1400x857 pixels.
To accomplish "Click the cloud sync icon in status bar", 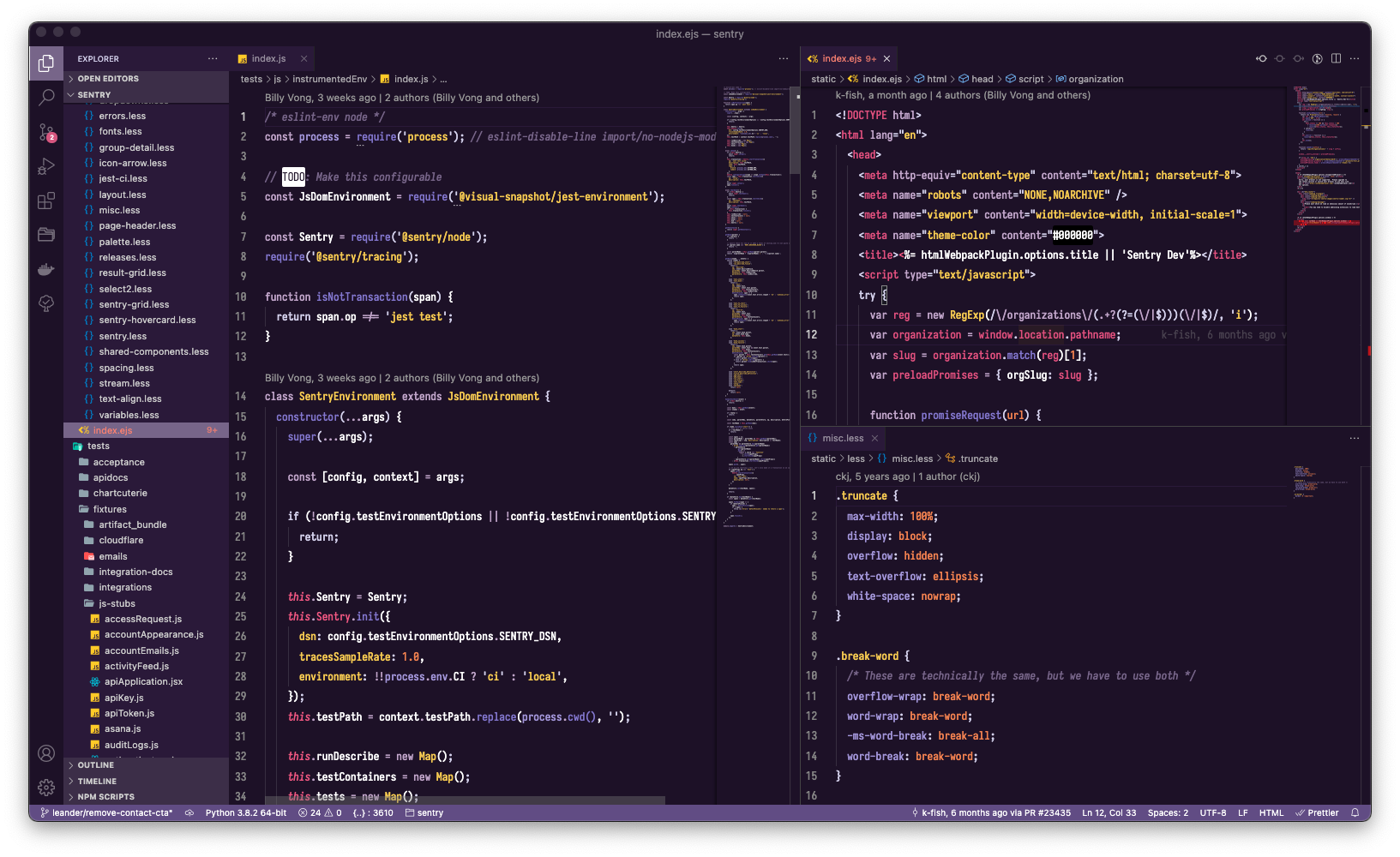I will click(189, 812).
